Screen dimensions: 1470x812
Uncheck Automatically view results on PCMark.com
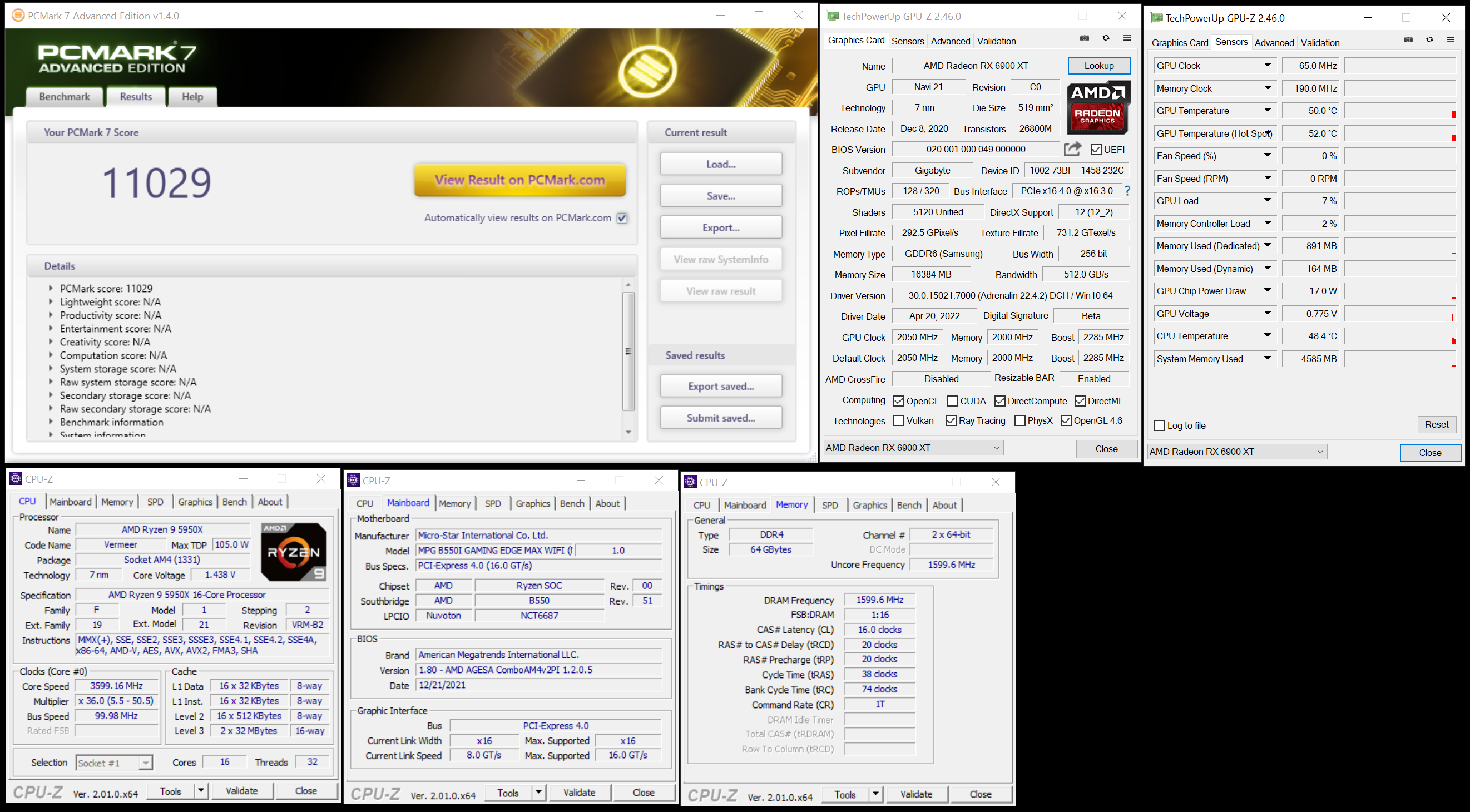point(622,218)
